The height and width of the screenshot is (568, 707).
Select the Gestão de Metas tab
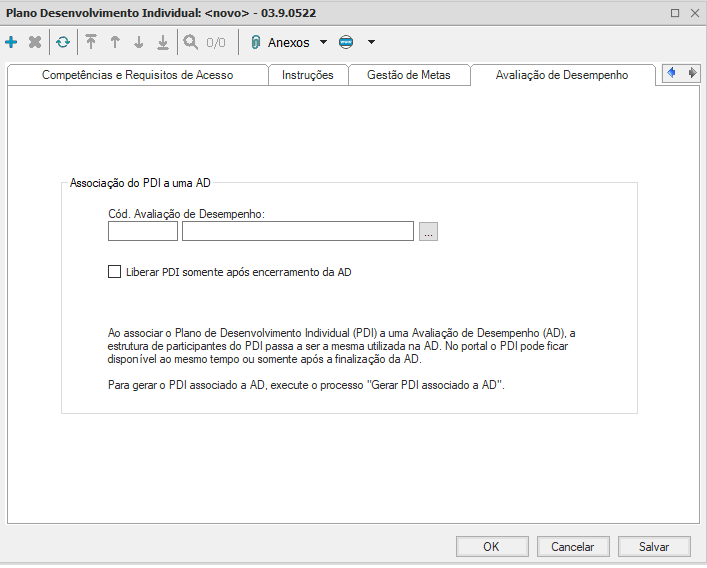pyautogui.click(x=409, y=75)
